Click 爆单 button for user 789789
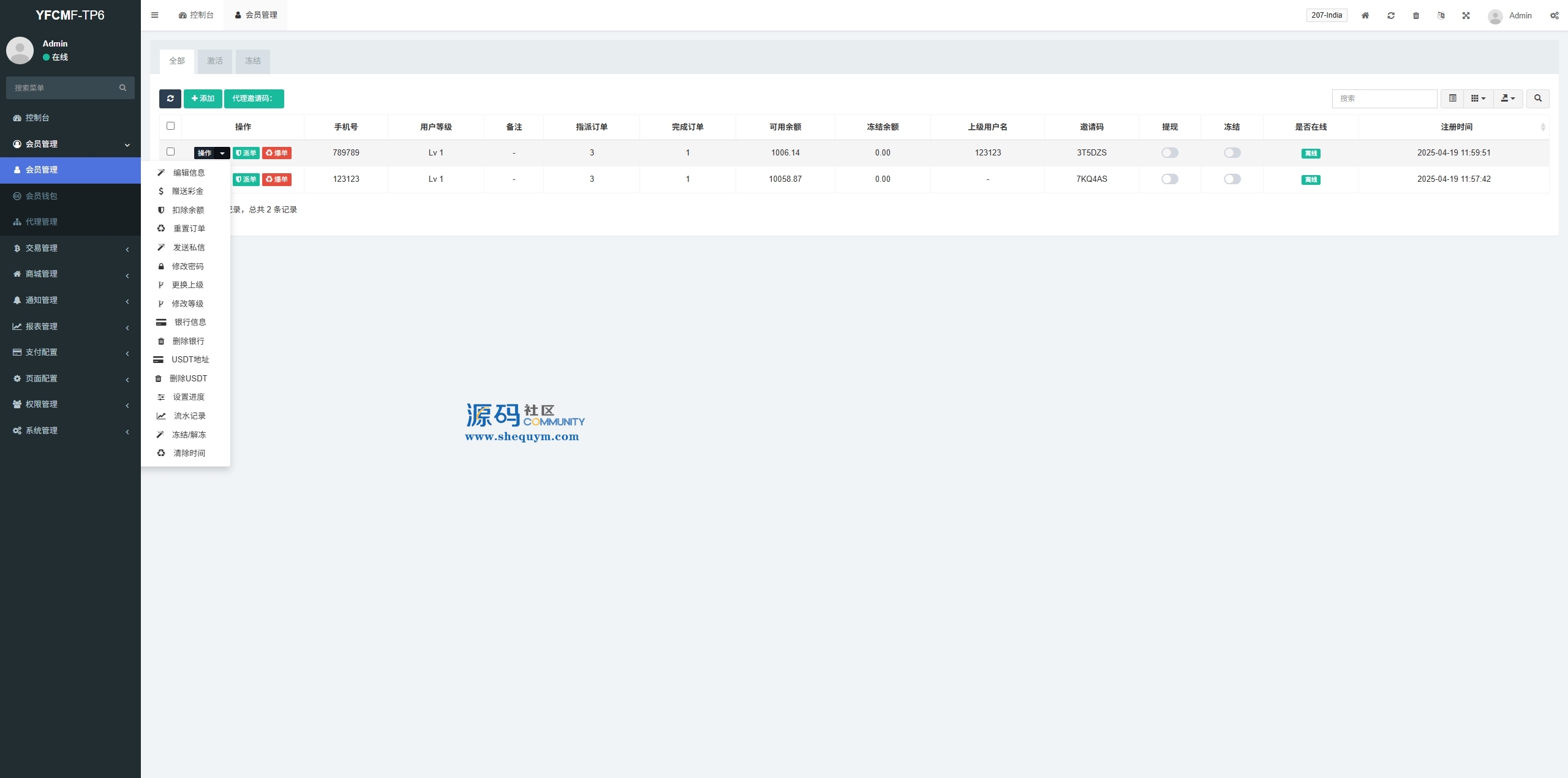Image resolution: width=1568 pixels, height=778 pixels. [x=277, y=153]
